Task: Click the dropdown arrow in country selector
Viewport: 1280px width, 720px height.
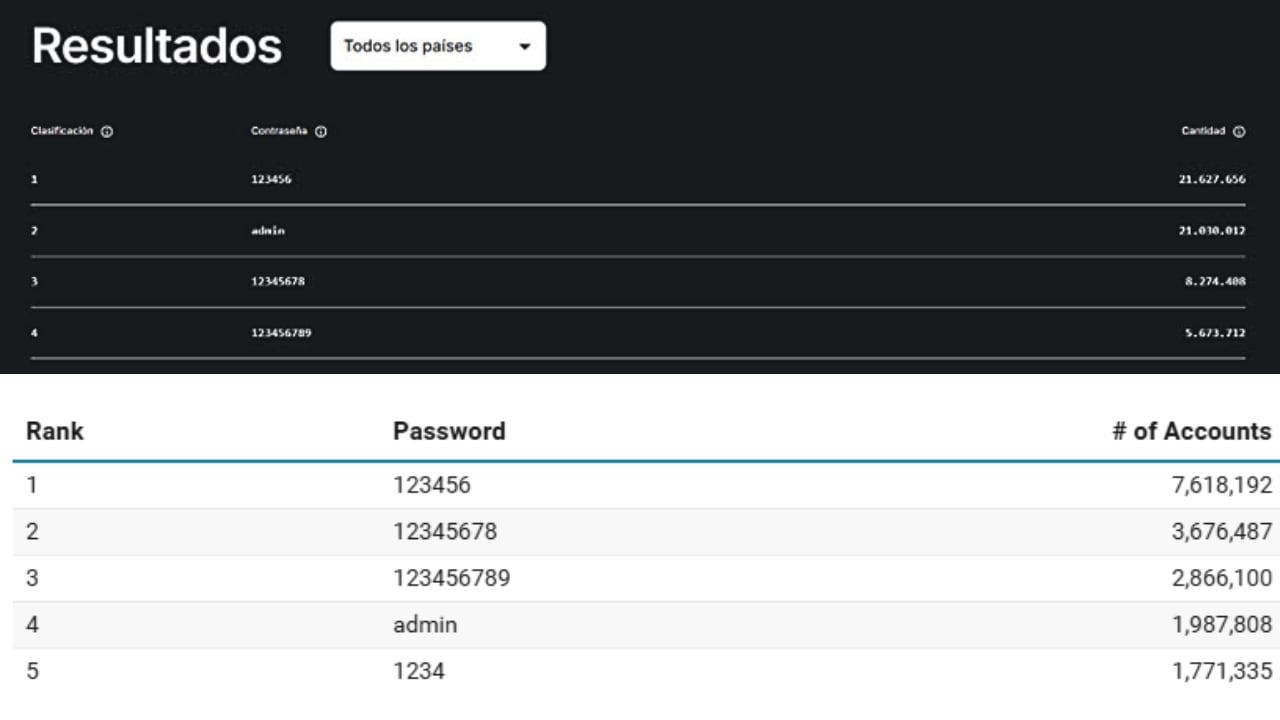Action: pyautogui.click(x=524, y=47)
